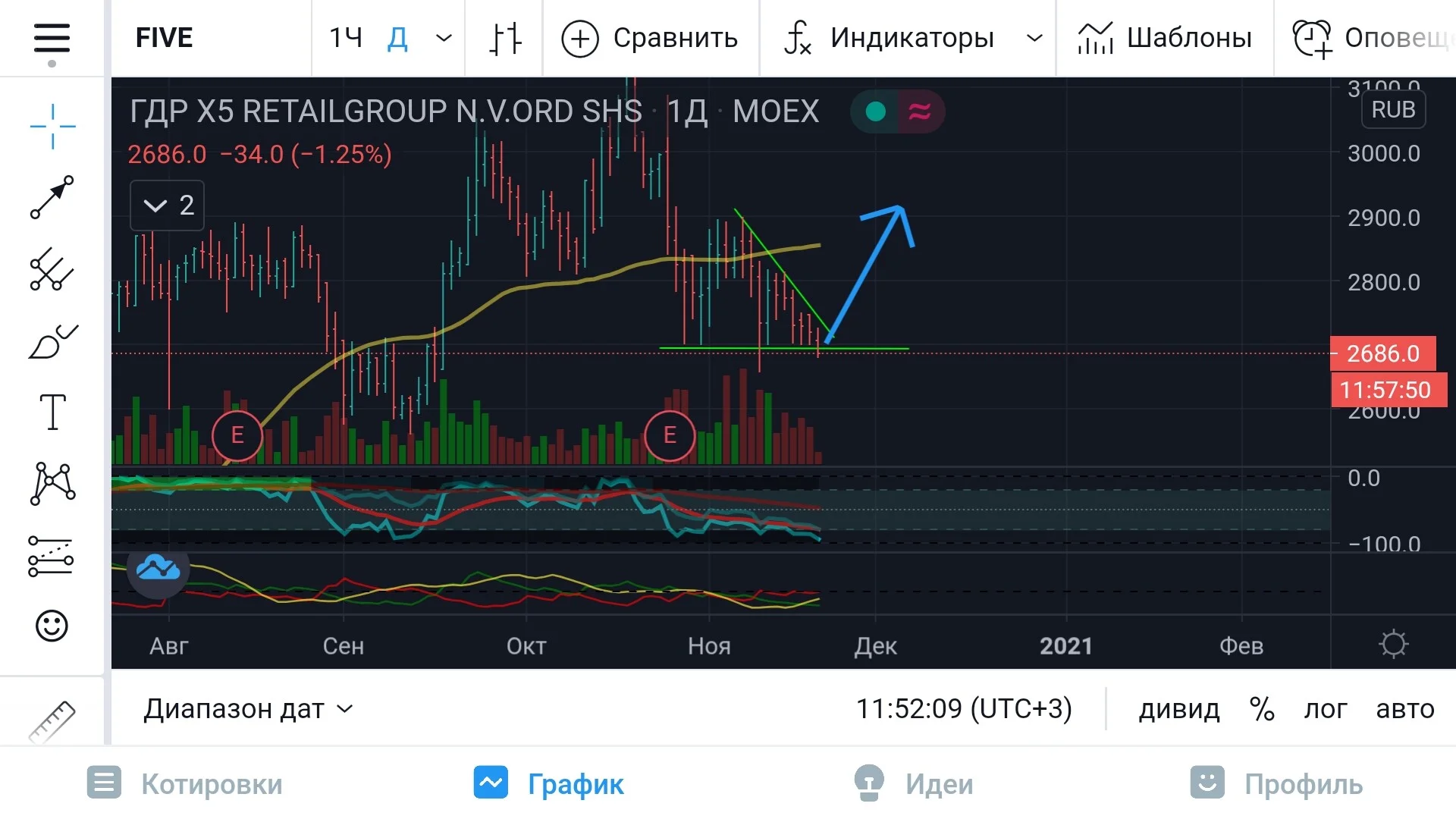This screenshot has width=1456, height=819.
Task: Click the 2021 label on time axis
Action: click(1066, 646)
